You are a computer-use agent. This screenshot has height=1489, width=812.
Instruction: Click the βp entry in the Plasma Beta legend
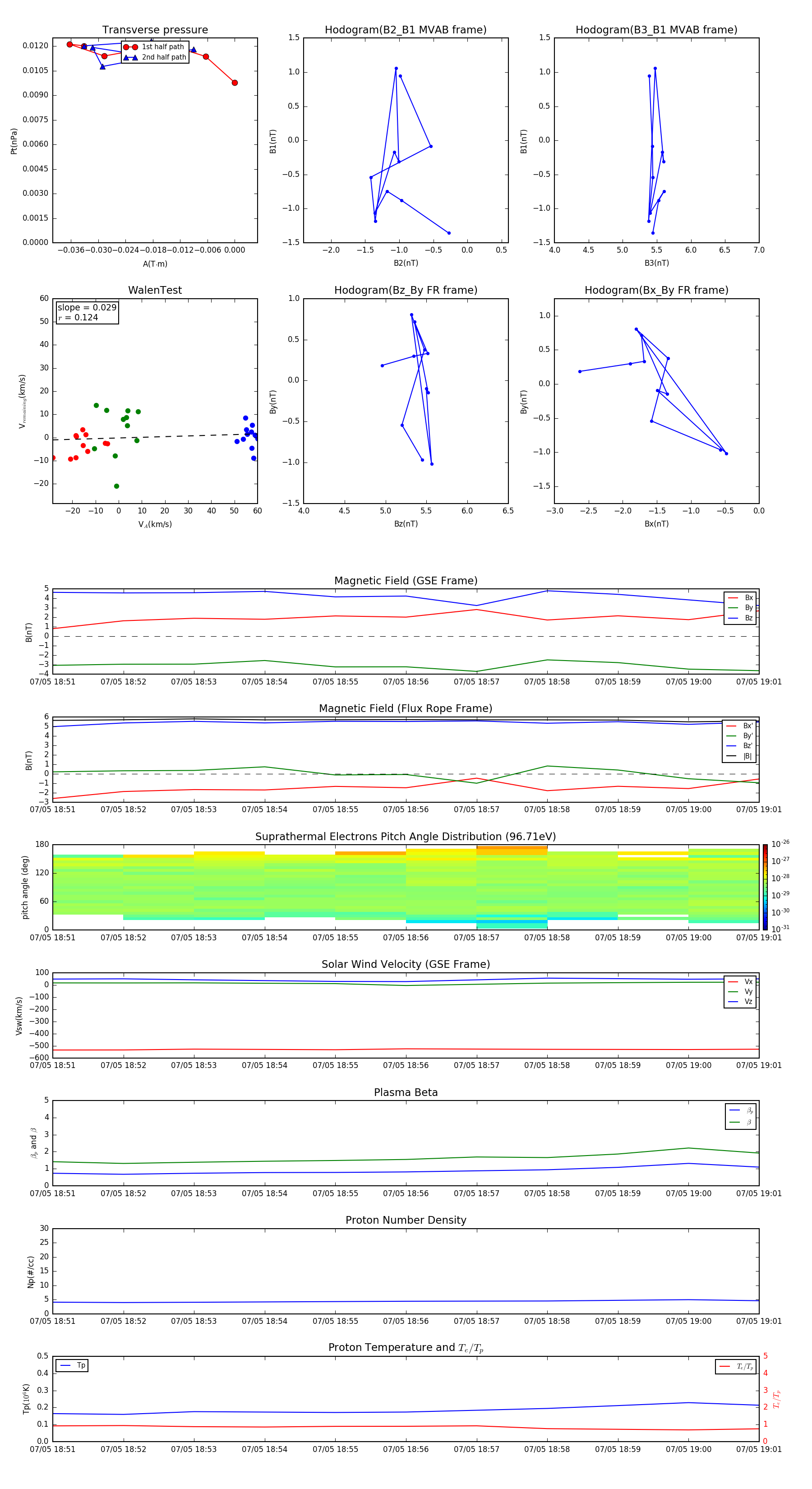741,1110
